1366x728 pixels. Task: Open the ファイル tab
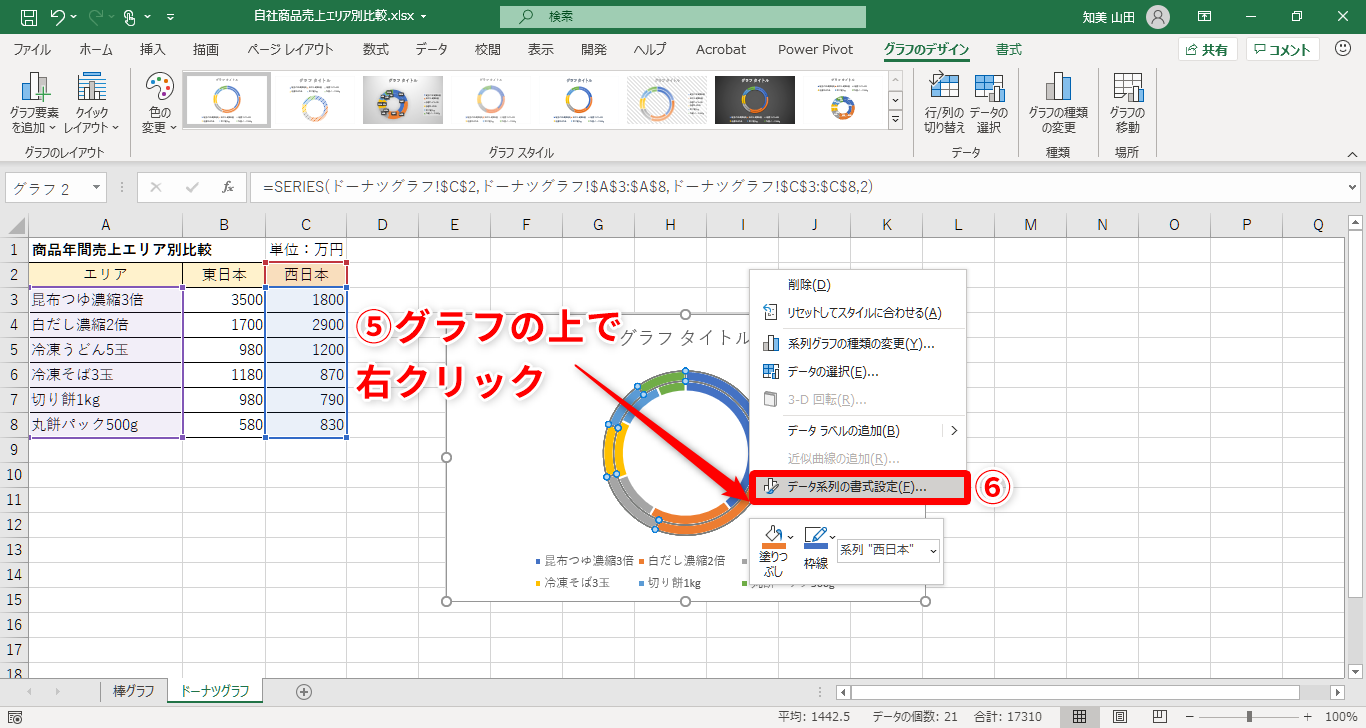pyautogui.click(x=32, y=49)
